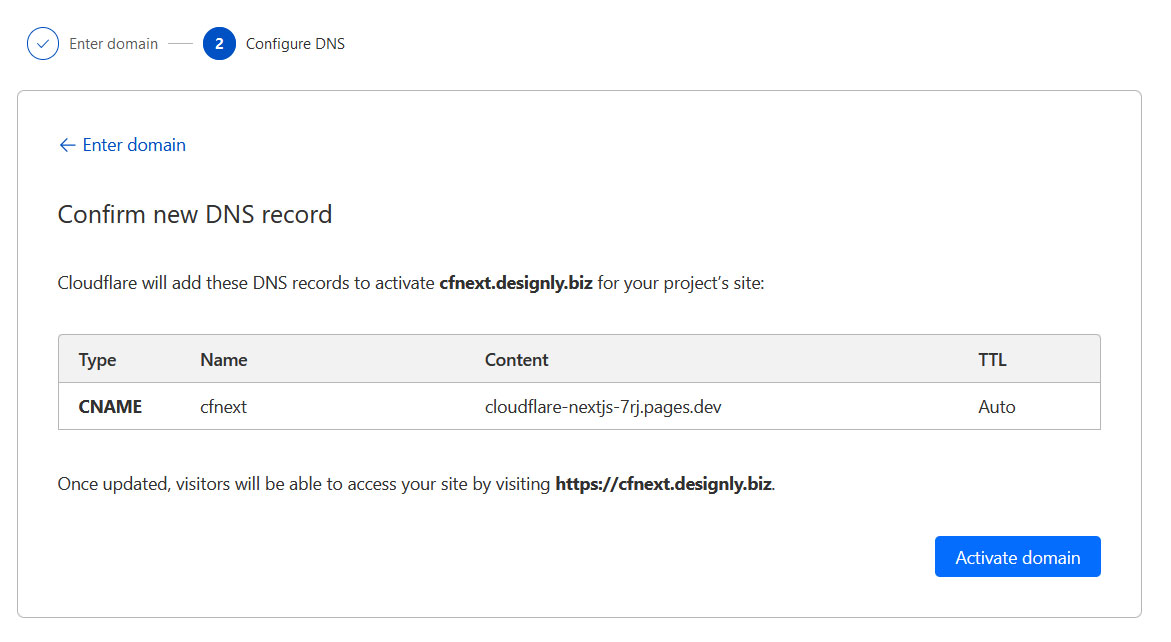Go back via the Enter domain link
Screen dimensions: 1171x642
(134, 145)
